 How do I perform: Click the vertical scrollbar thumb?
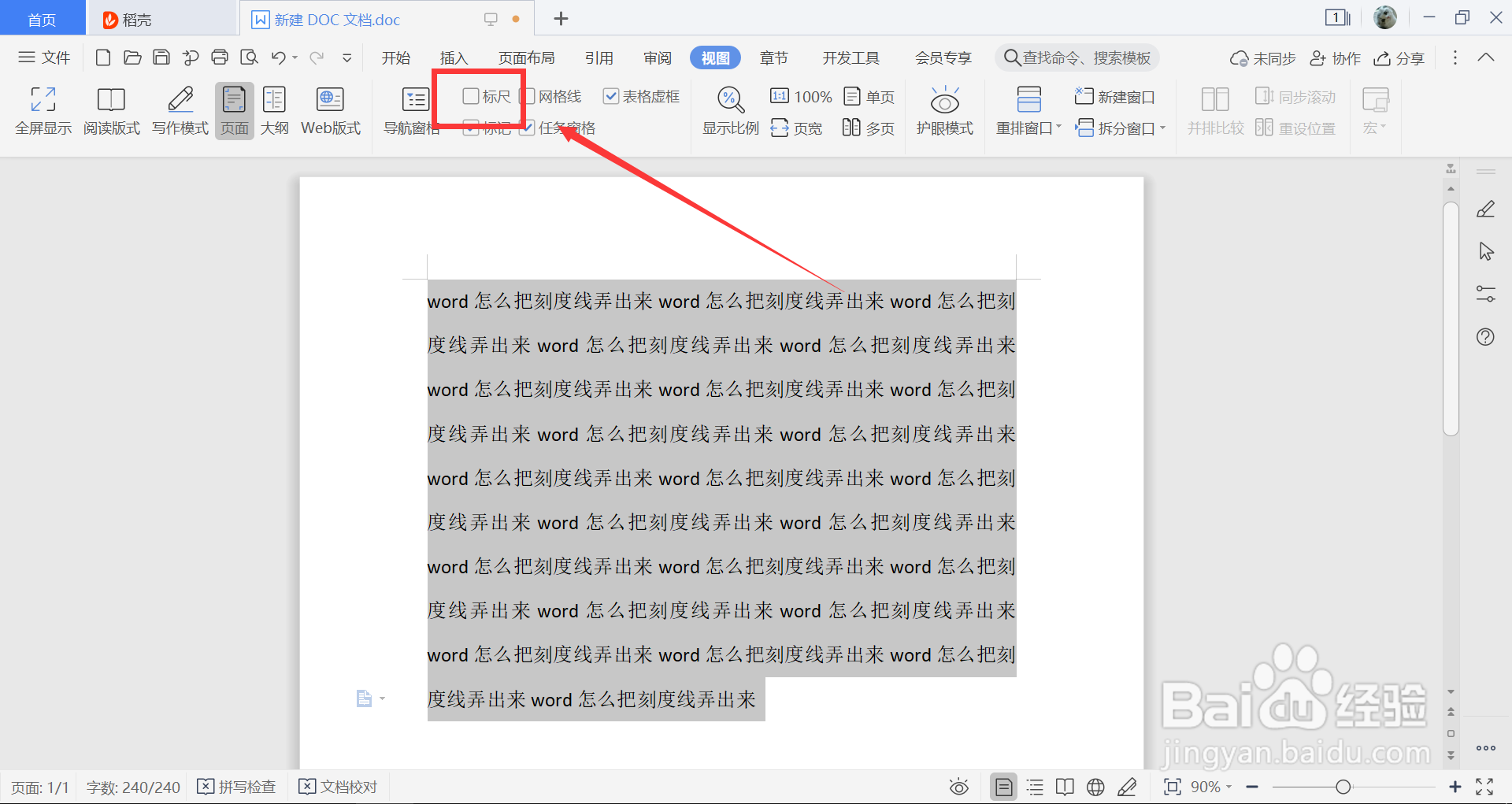(1451, 318)
